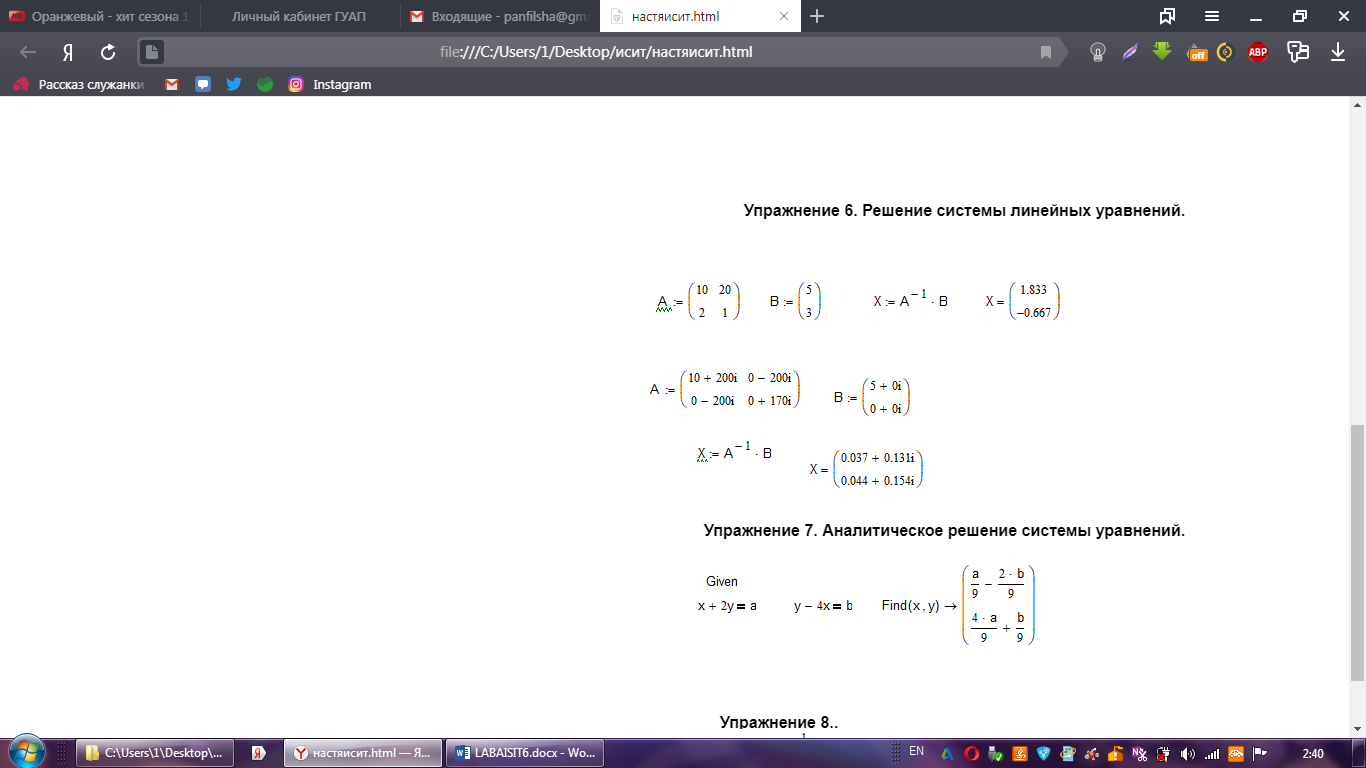
Task: Open the blue shield tray icon
Action: (1044, 754)
